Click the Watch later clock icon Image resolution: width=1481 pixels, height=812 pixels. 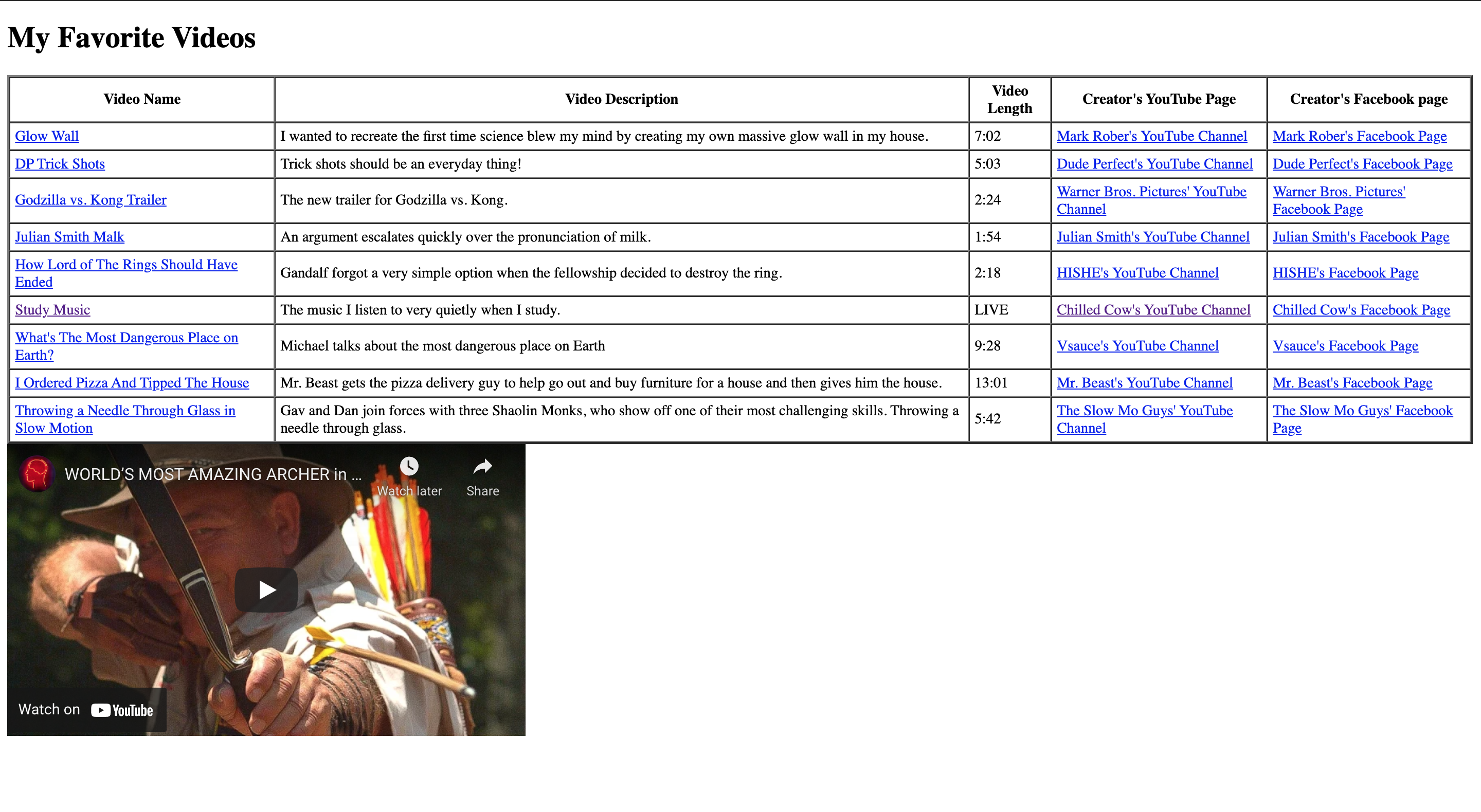409,466
